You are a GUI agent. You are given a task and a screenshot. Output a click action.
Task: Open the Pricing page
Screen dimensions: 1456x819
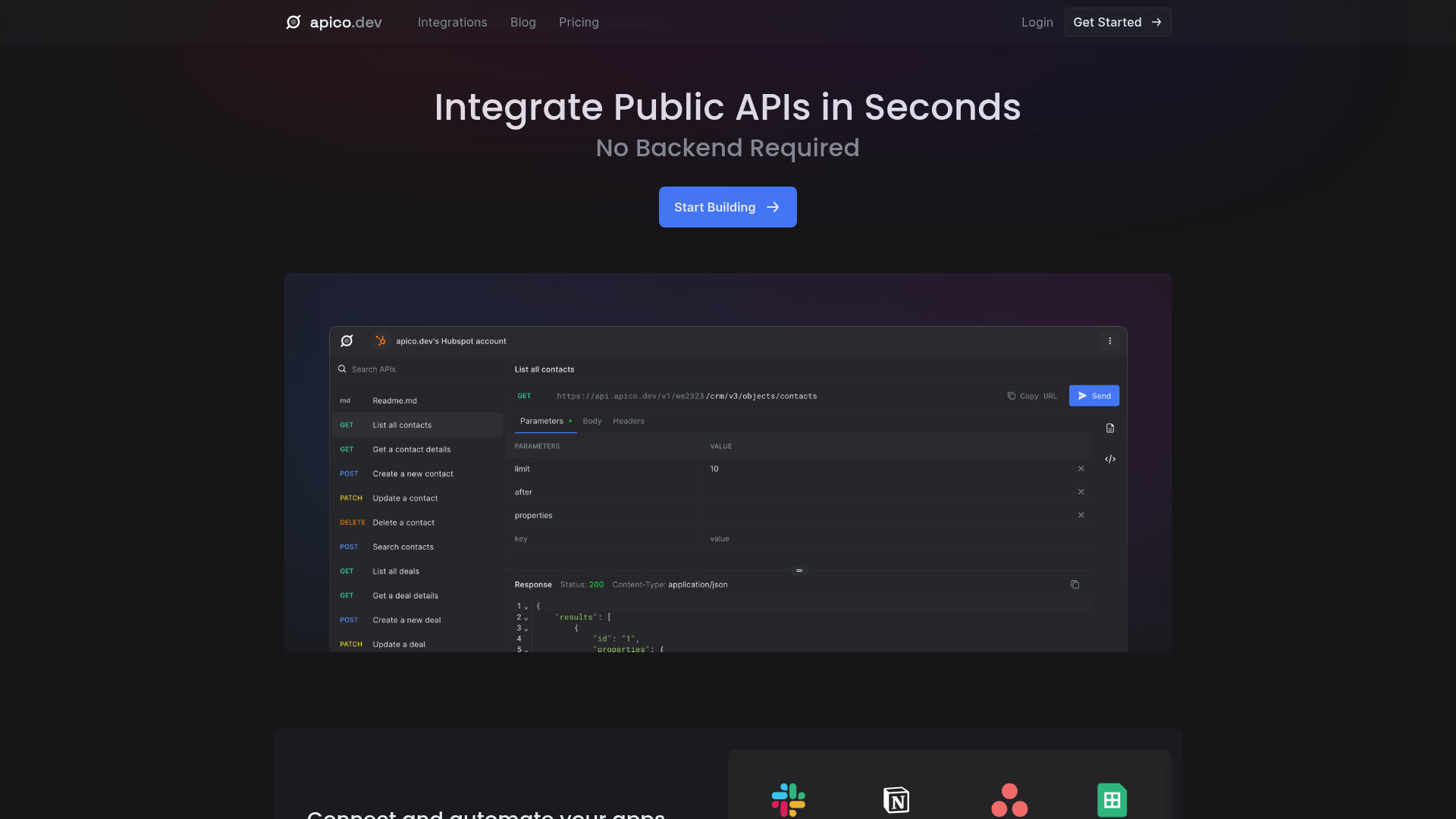click(x=579, y=22)
